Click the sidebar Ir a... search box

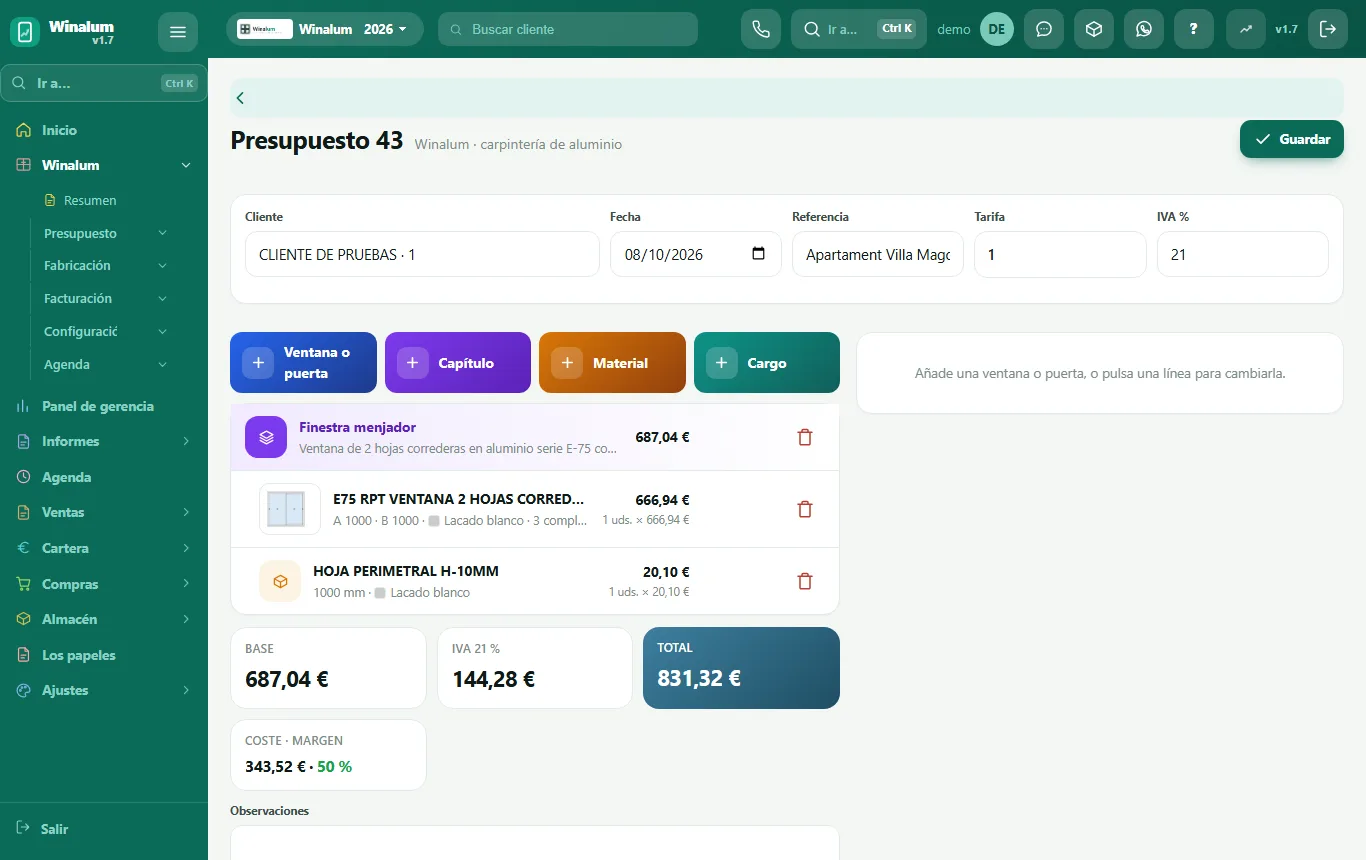point(104,83)
